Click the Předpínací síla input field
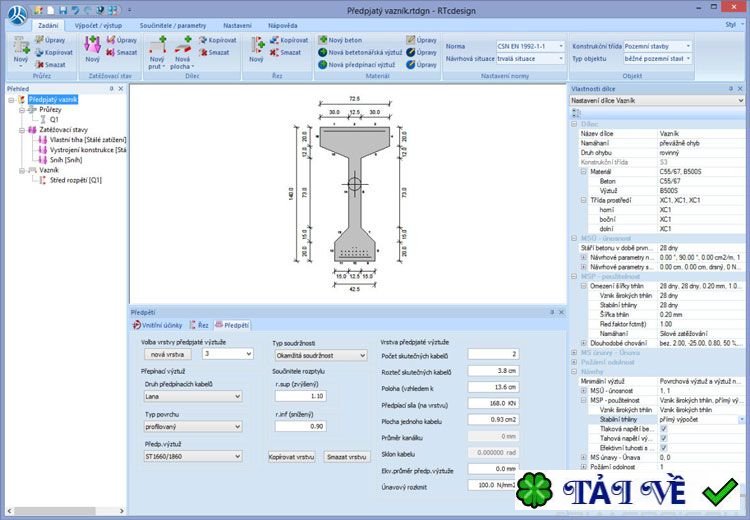 (x=484, y=405)
